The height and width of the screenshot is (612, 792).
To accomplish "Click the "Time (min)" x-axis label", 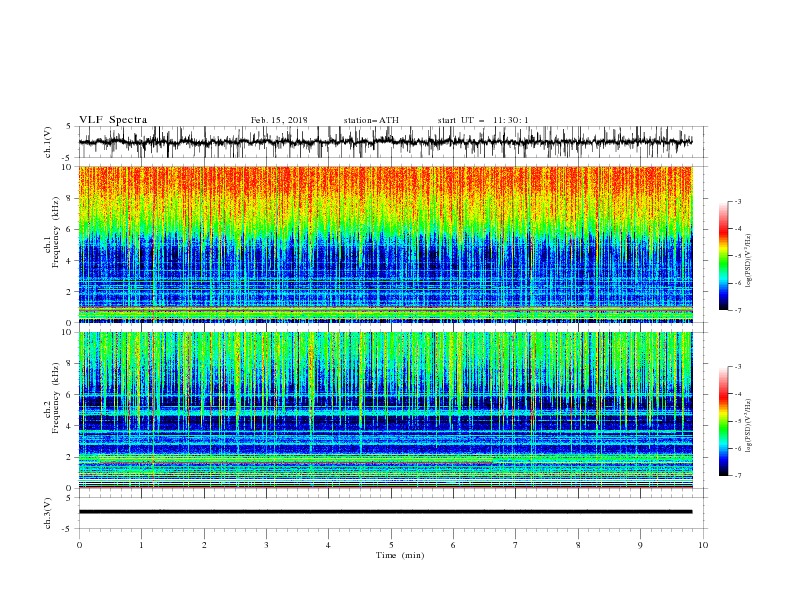I will 400,555.
